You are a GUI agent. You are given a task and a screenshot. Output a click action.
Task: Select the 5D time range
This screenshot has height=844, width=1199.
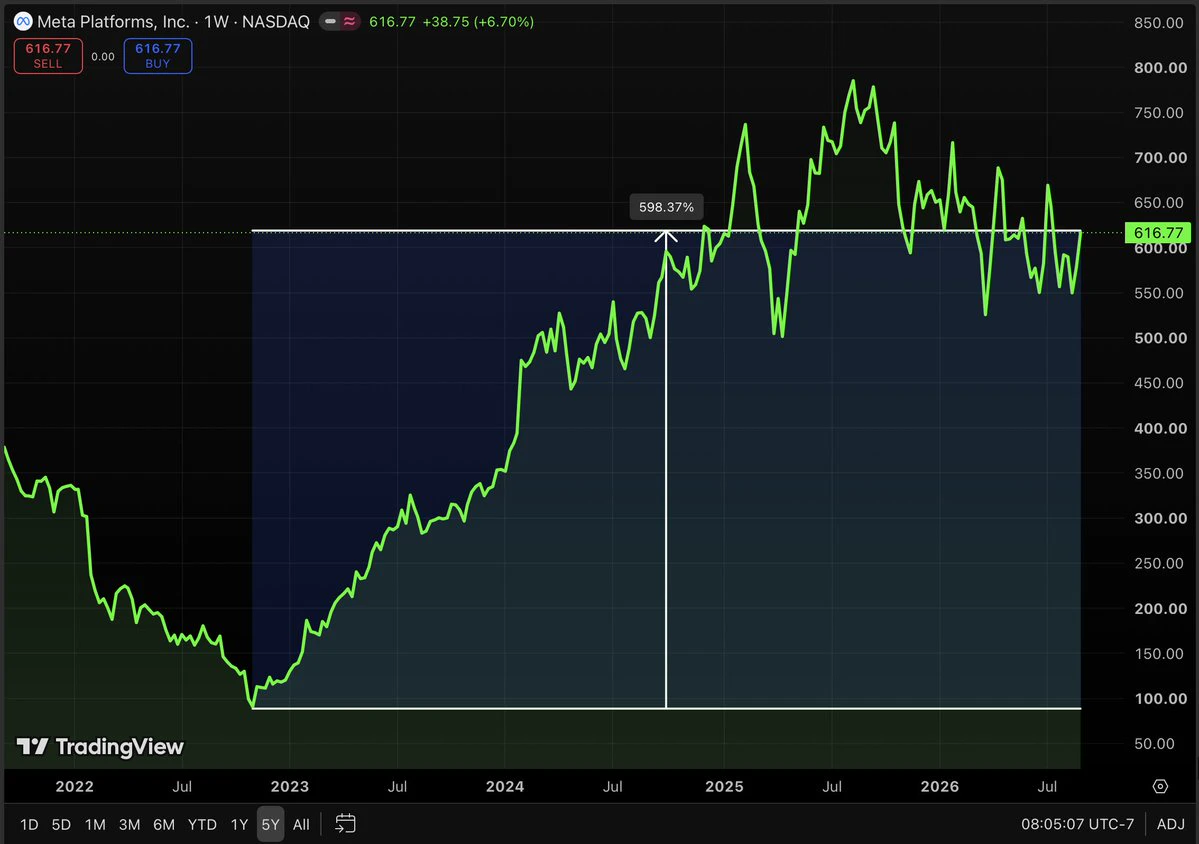tap(61, 824)
